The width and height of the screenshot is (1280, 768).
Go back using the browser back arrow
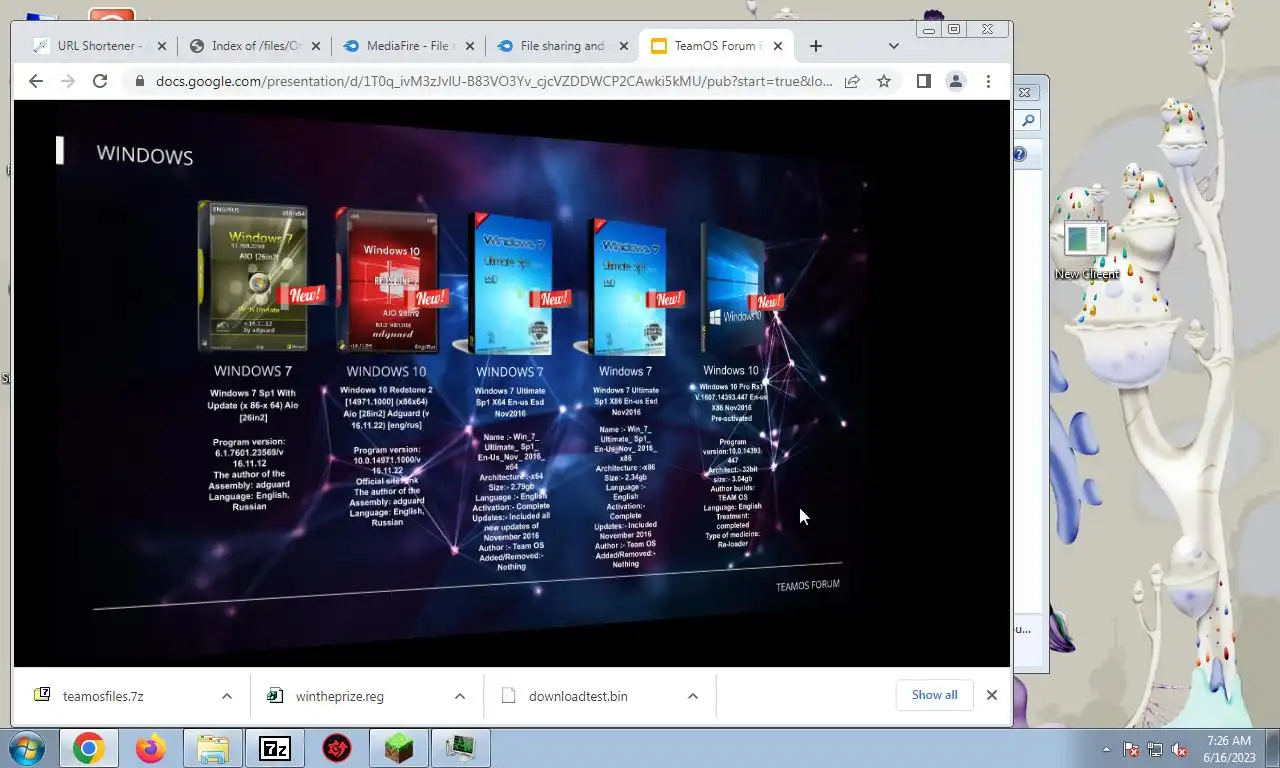click(x=36, y=81)
